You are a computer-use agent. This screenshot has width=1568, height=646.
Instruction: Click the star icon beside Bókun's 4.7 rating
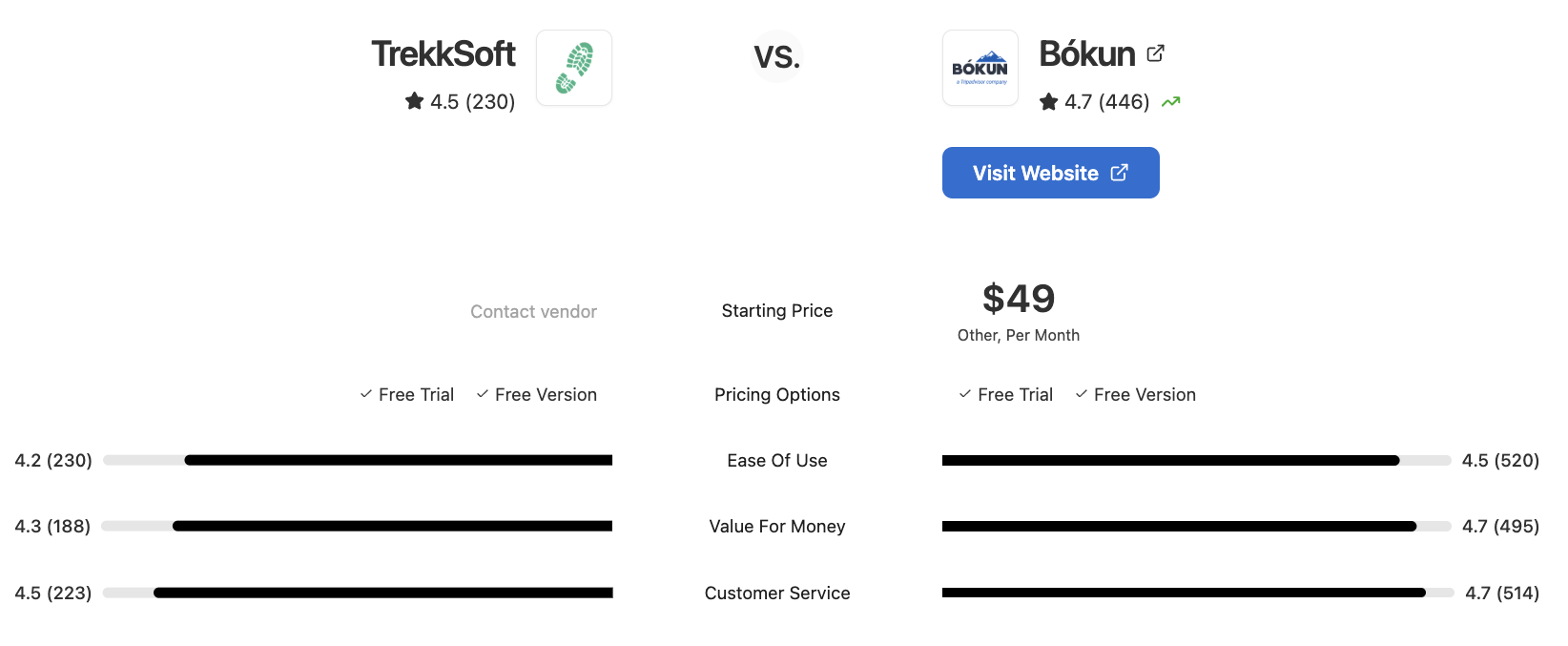1047,101
